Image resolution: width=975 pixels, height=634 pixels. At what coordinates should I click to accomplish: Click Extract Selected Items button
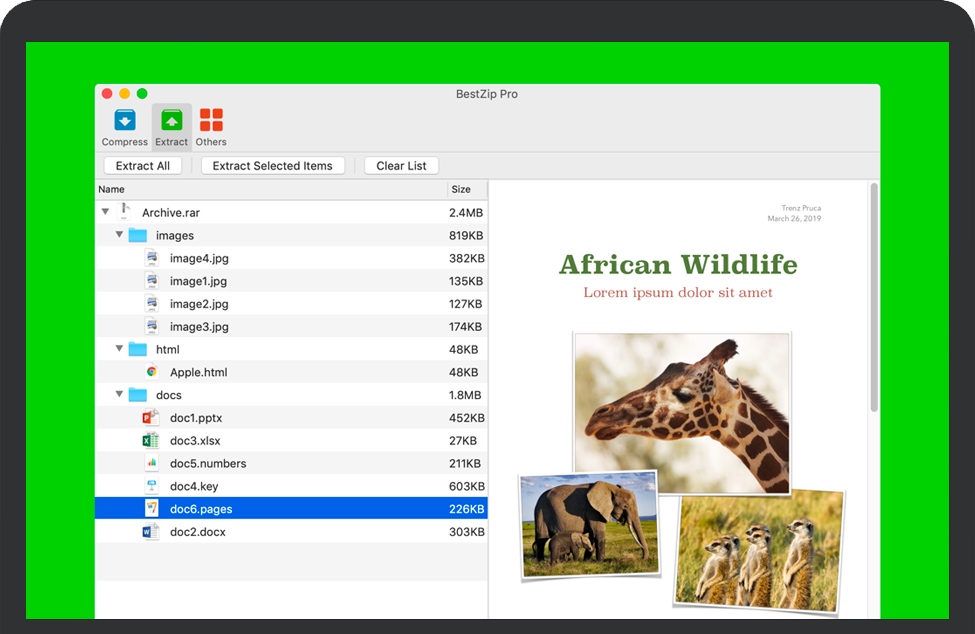(x=272, y=166)
